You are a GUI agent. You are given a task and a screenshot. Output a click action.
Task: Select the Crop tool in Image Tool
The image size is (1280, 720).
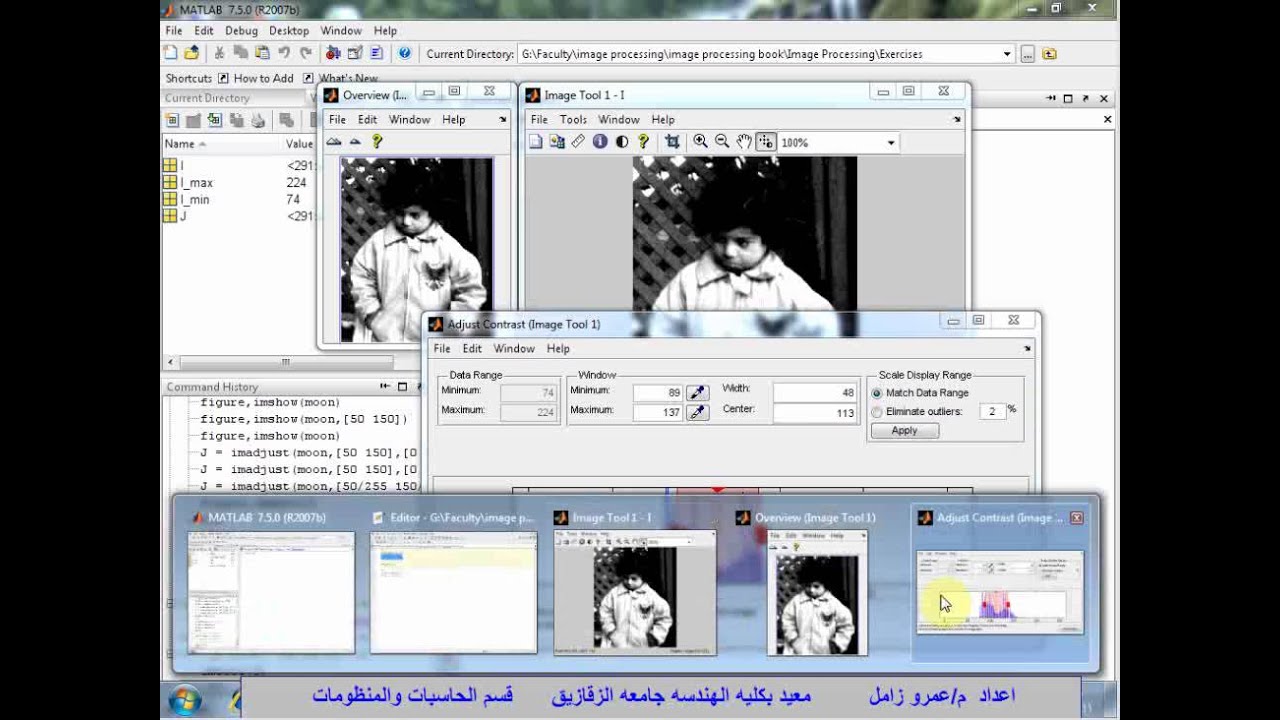[x=672, y=142]
